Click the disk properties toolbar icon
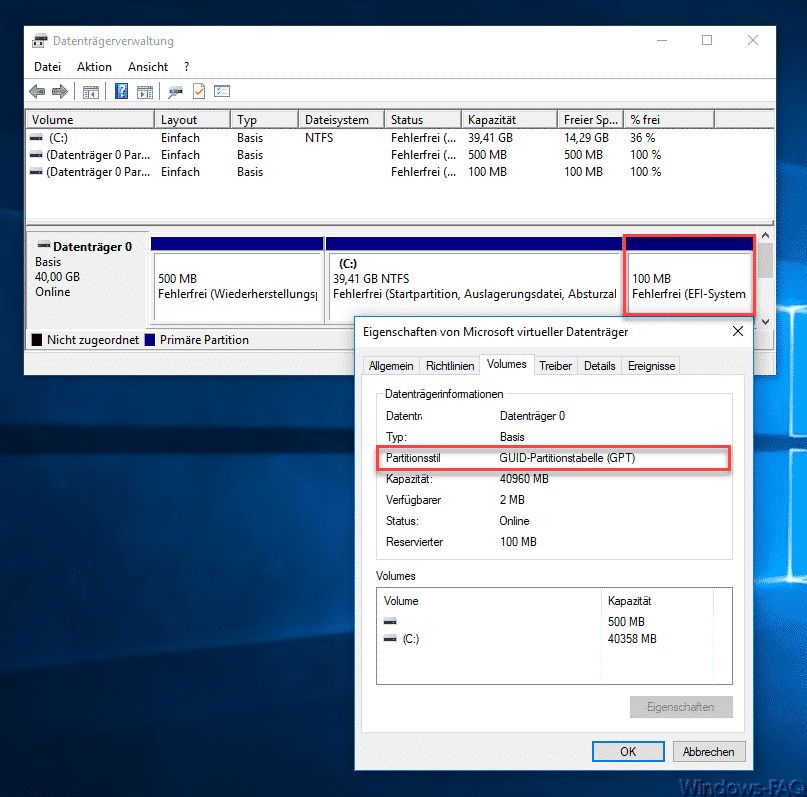The width and height of the screenshot is (807, 797). (x=174, y=90)
